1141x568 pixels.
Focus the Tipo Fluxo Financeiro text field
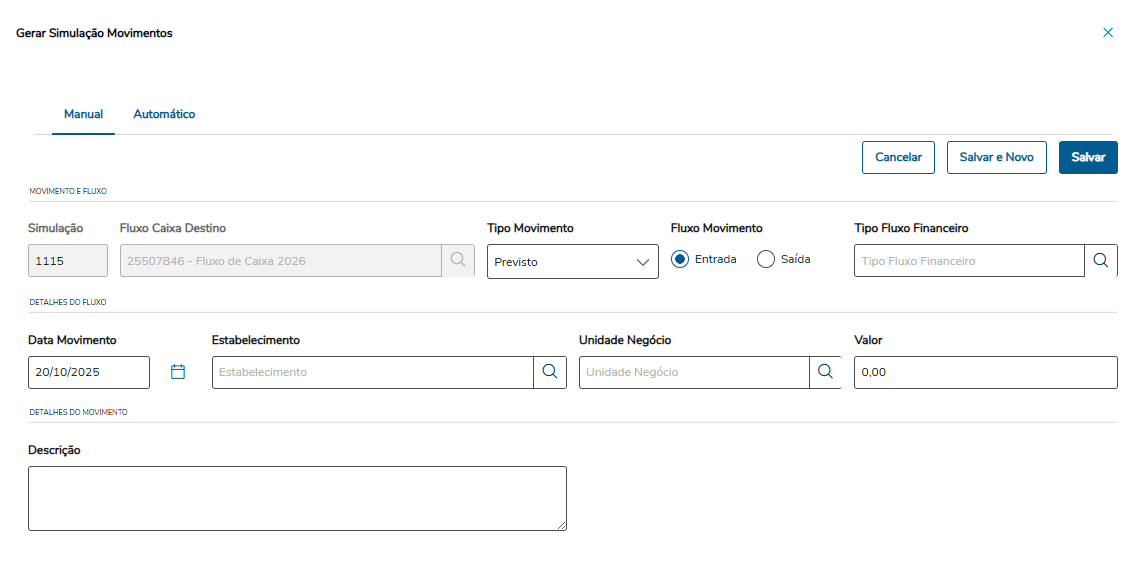pyautogui.click(x=968, y=261)
